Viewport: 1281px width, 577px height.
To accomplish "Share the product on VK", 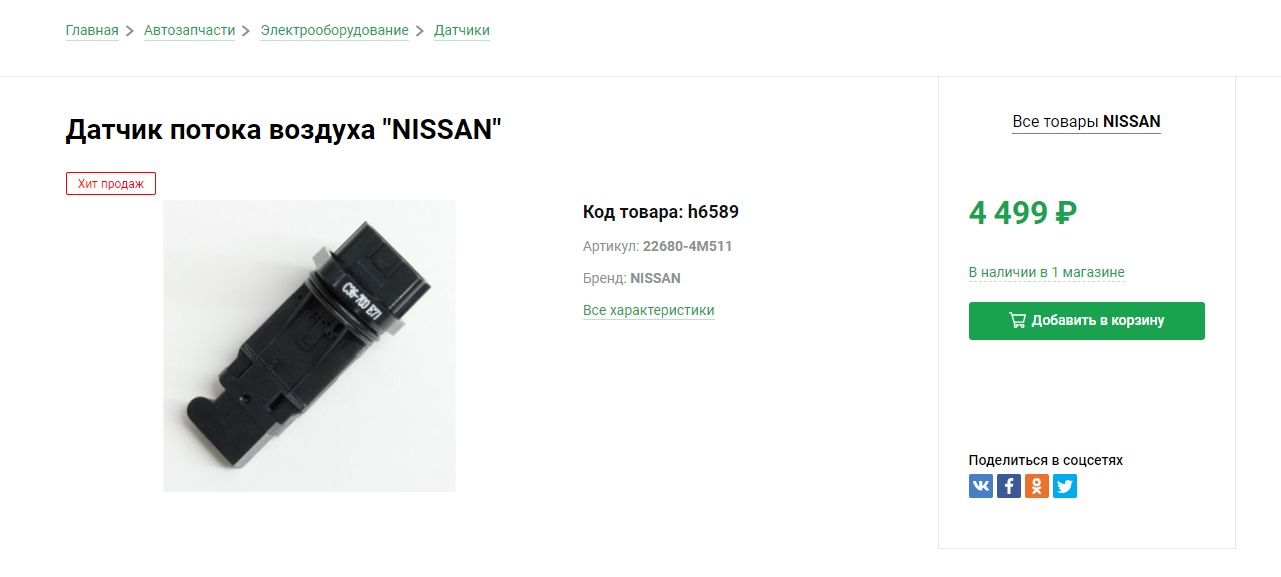I will point(981,487).
